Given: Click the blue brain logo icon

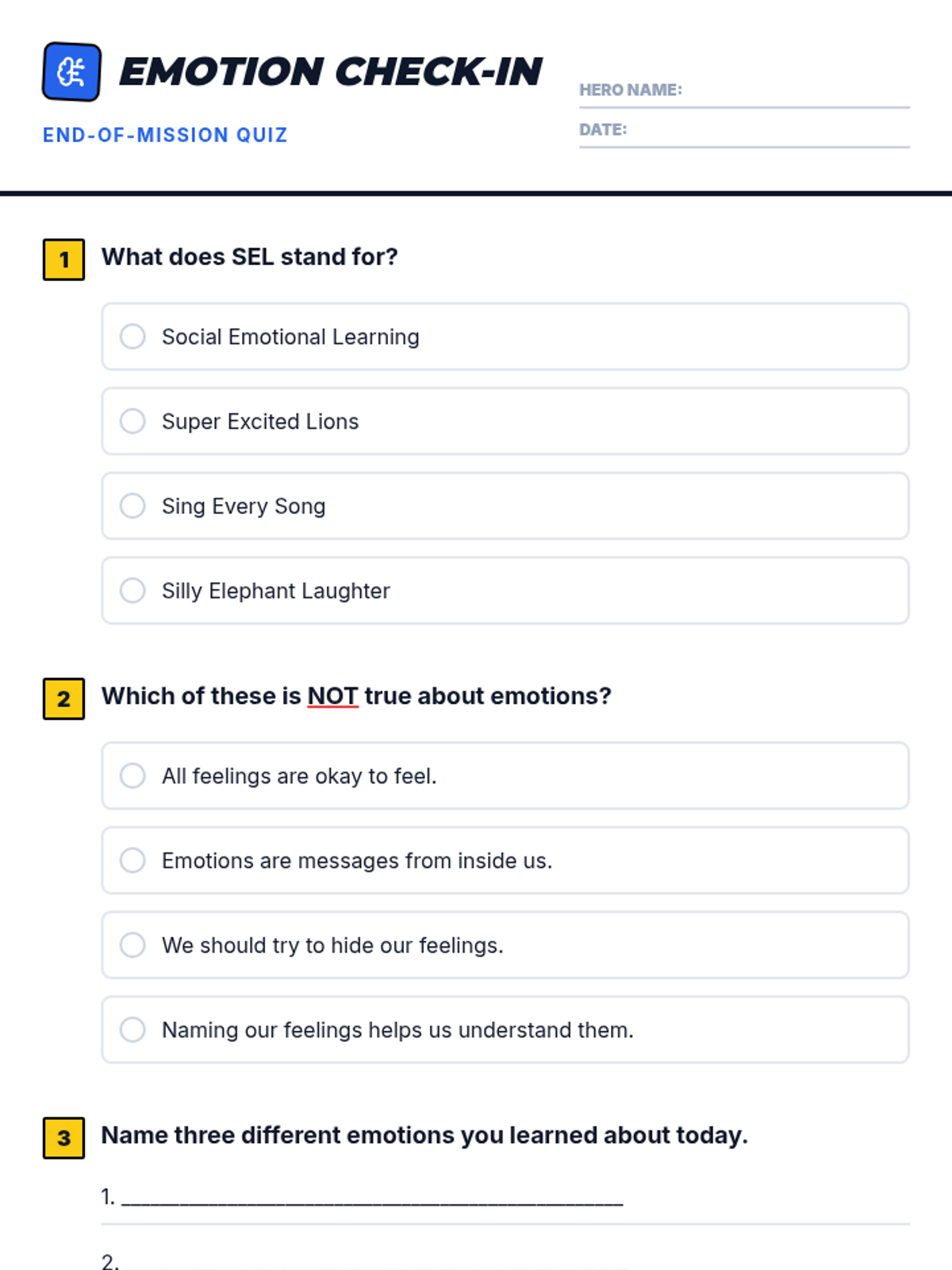Looking at the screenshot, I should point(71,72).
